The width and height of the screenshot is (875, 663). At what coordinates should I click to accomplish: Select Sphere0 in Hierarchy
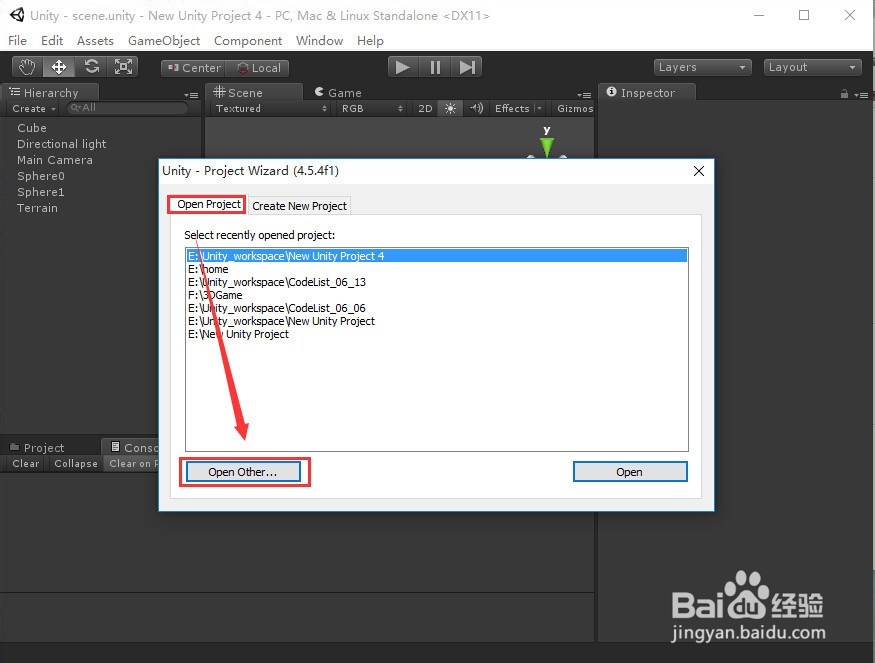(41, 176)
